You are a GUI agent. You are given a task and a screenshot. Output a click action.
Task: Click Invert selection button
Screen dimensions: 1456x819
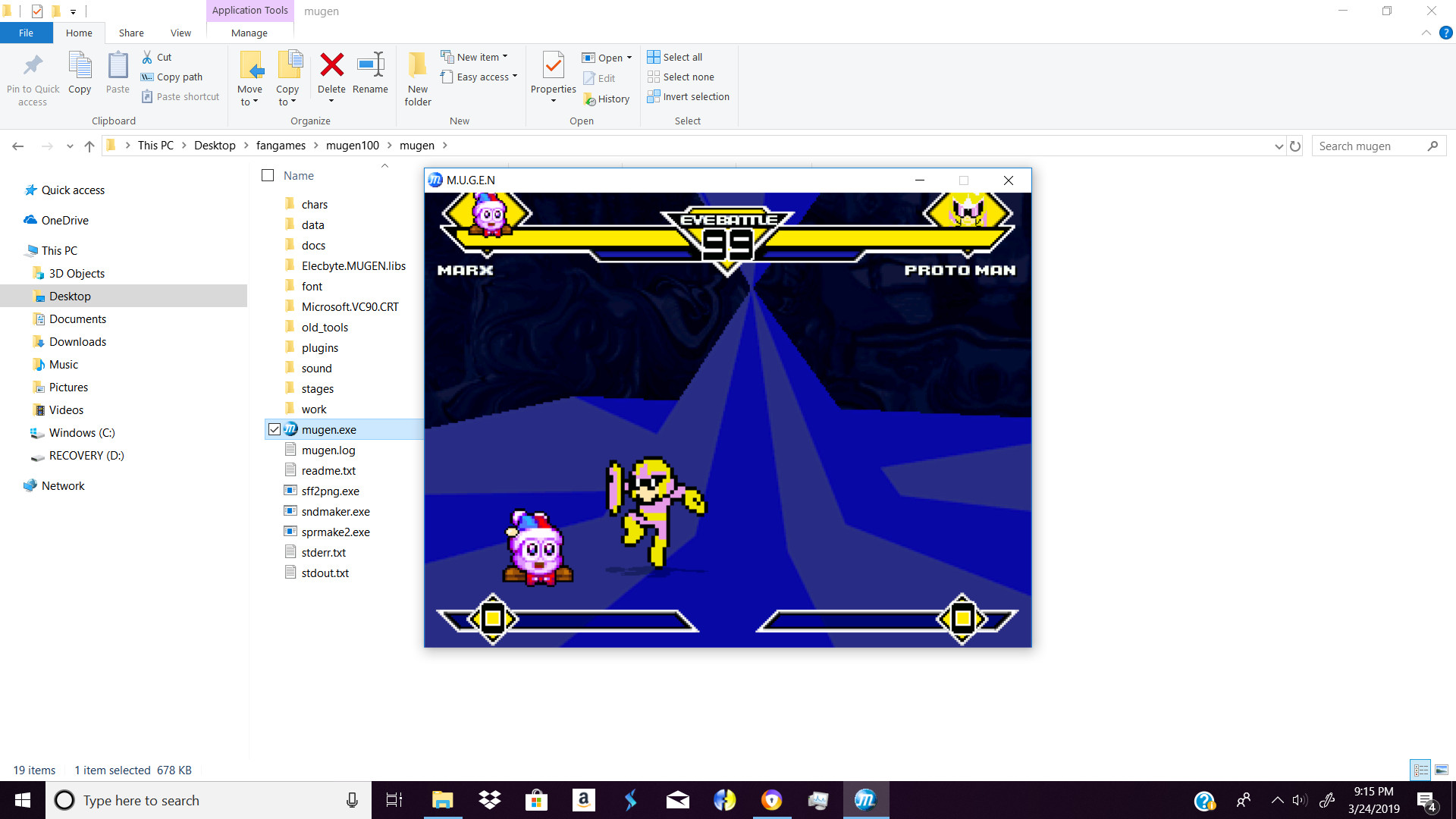point(689,96)
